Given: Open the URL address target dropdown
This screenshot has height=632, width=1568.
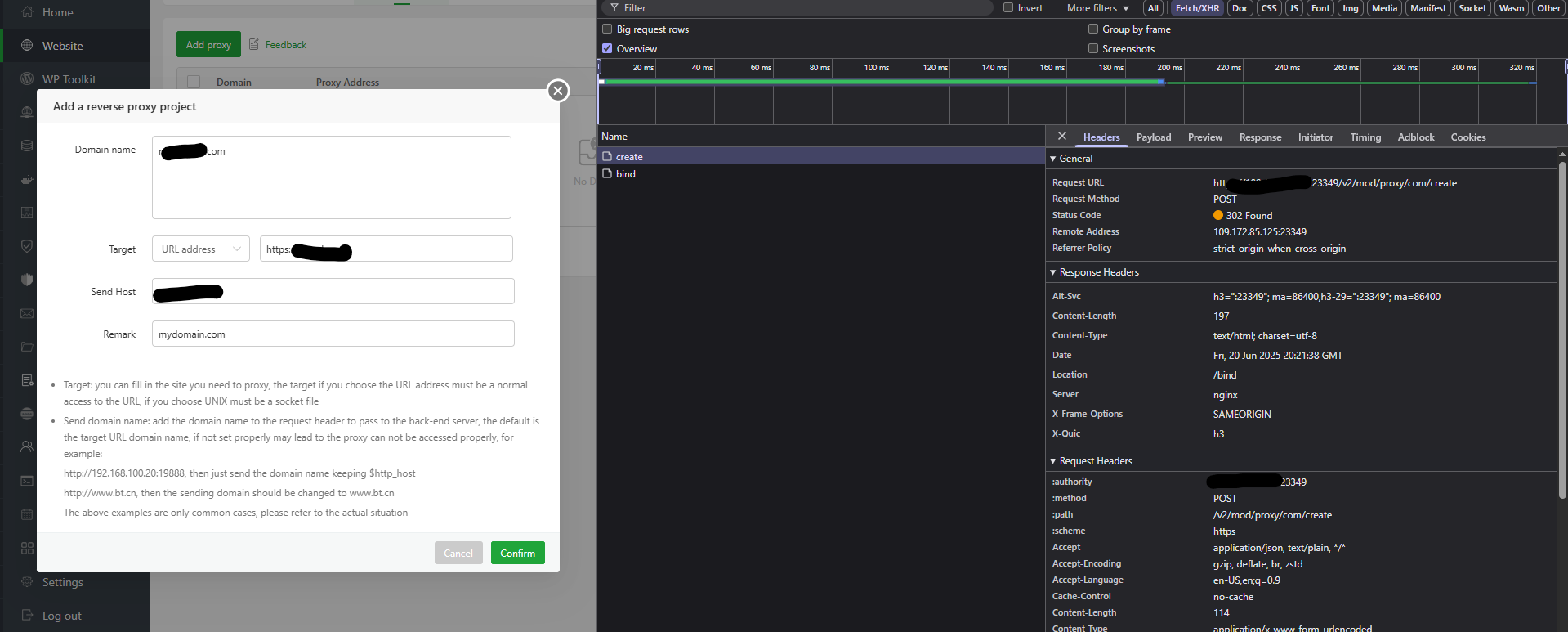Looking at the screenshot, I should [201, 249].
